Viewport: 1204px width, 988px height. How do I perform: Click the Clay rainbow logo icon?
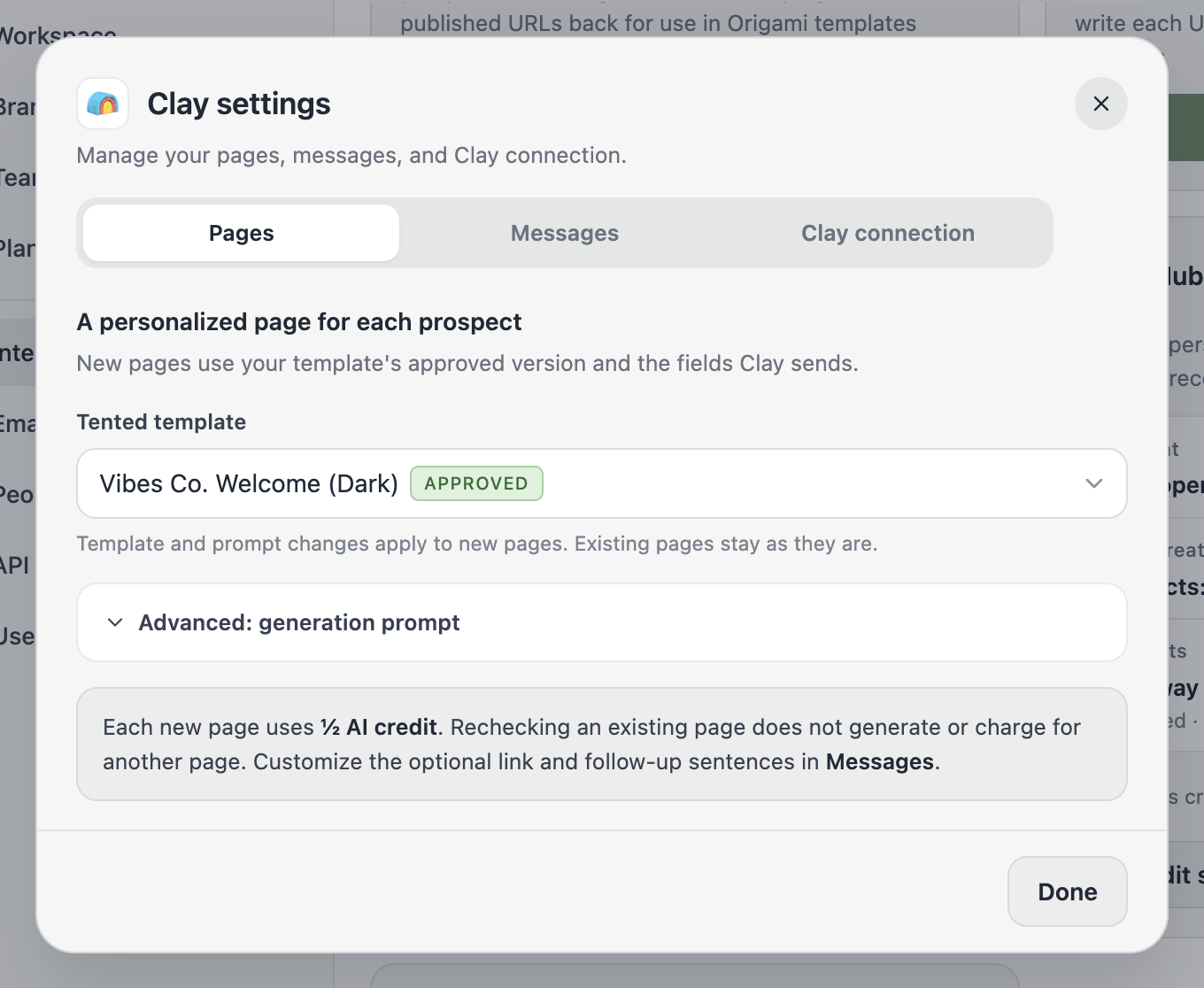tap(103, 104)
